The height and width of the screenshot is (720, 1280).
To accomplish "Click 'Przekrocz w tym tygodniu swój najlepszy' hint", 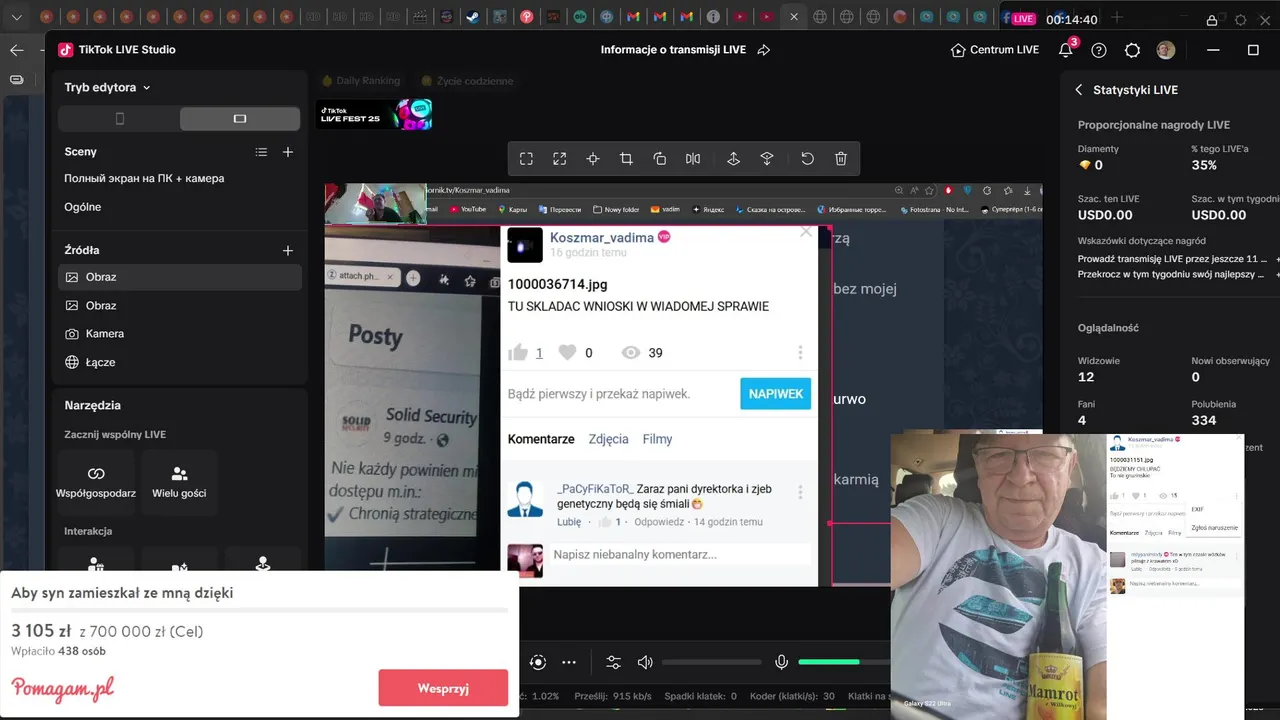I will pyautogui.click(x=1172, y=274).
